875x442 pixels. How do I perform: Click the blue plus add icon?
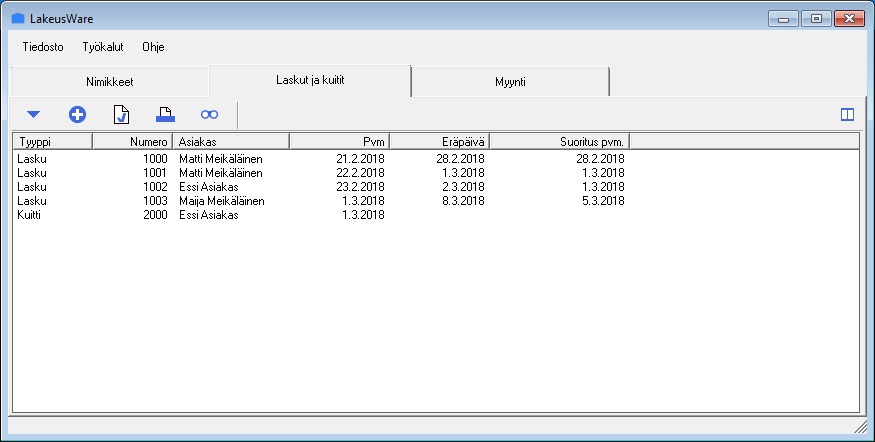pyautogui.click(x=77, y=115)
